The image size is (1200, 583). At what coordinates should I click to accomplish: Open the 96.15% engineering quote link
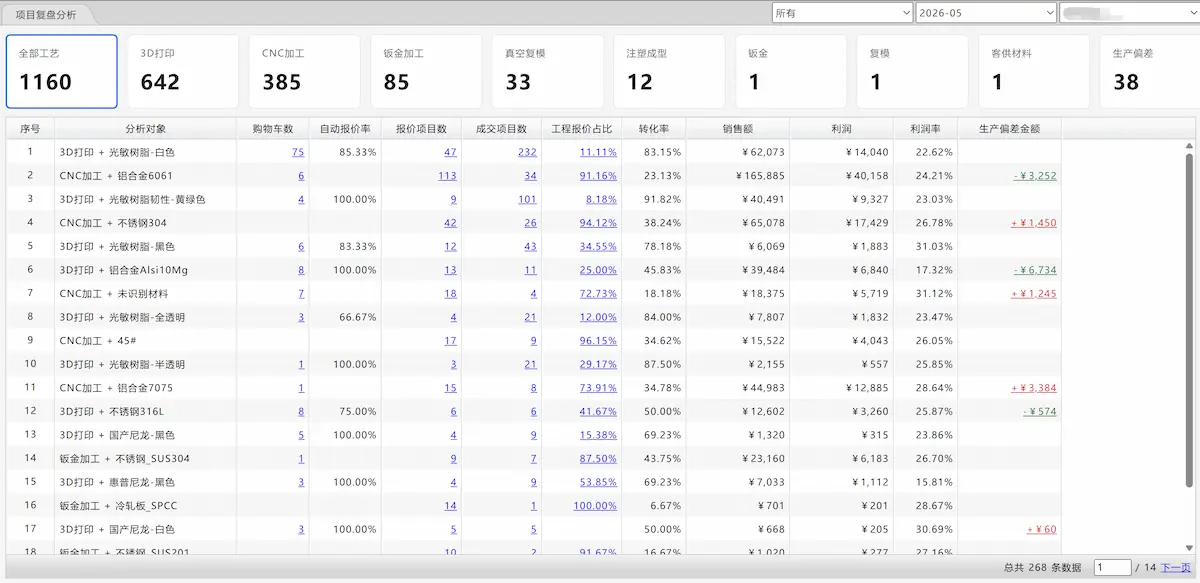pyautogui.click(x=598, y=341)
